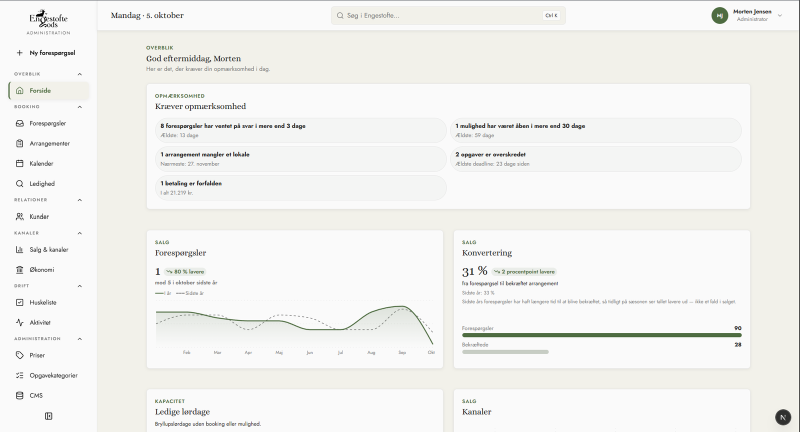
Task: Click the '80 % lavere' trend badge
Action: point(185,272)
